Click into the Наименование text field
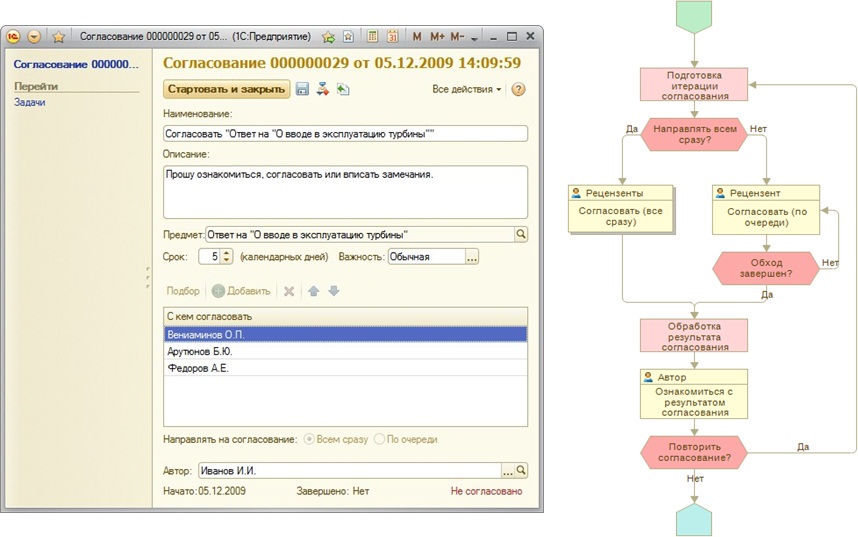This screenshot has height=537, width=858. click(345, 133)
